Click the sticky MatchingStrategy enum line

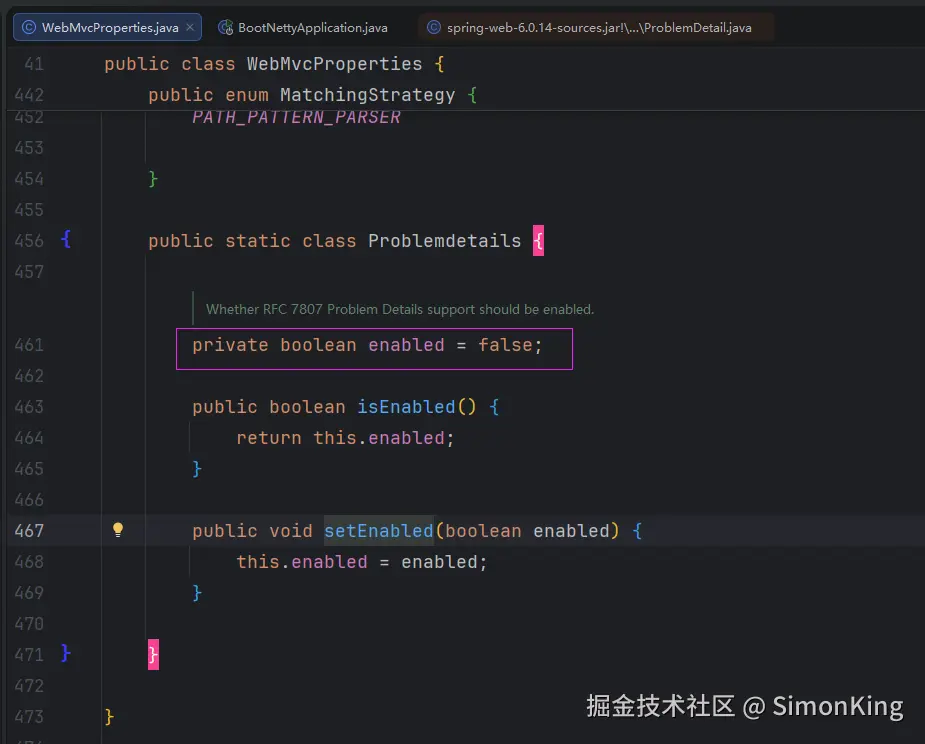313,95
